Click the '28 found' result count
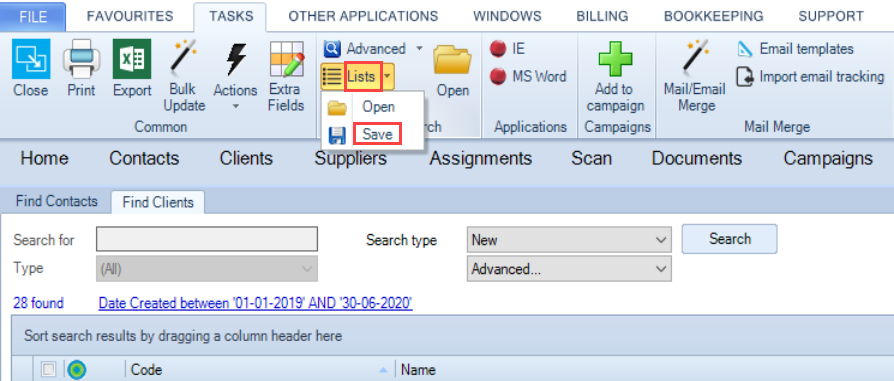Viewport: 894px width, 381px height. coord(38,303)
